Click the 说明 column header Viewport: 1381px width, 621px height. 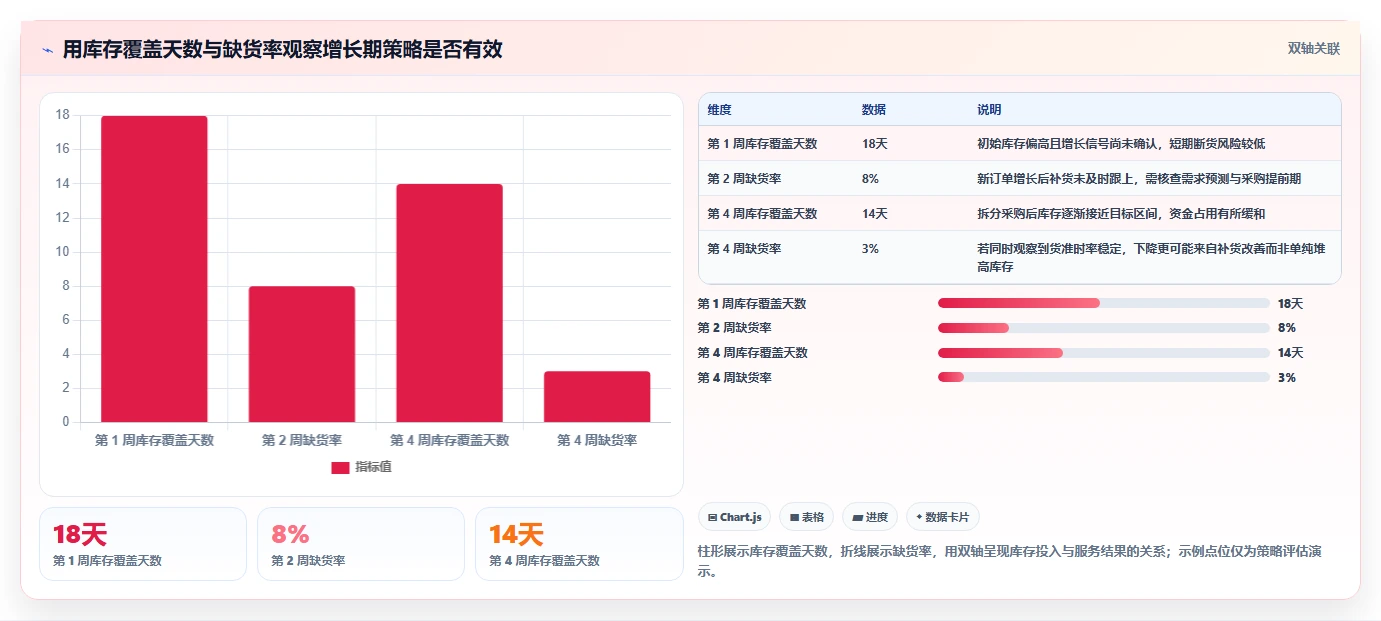pos(989,110)
